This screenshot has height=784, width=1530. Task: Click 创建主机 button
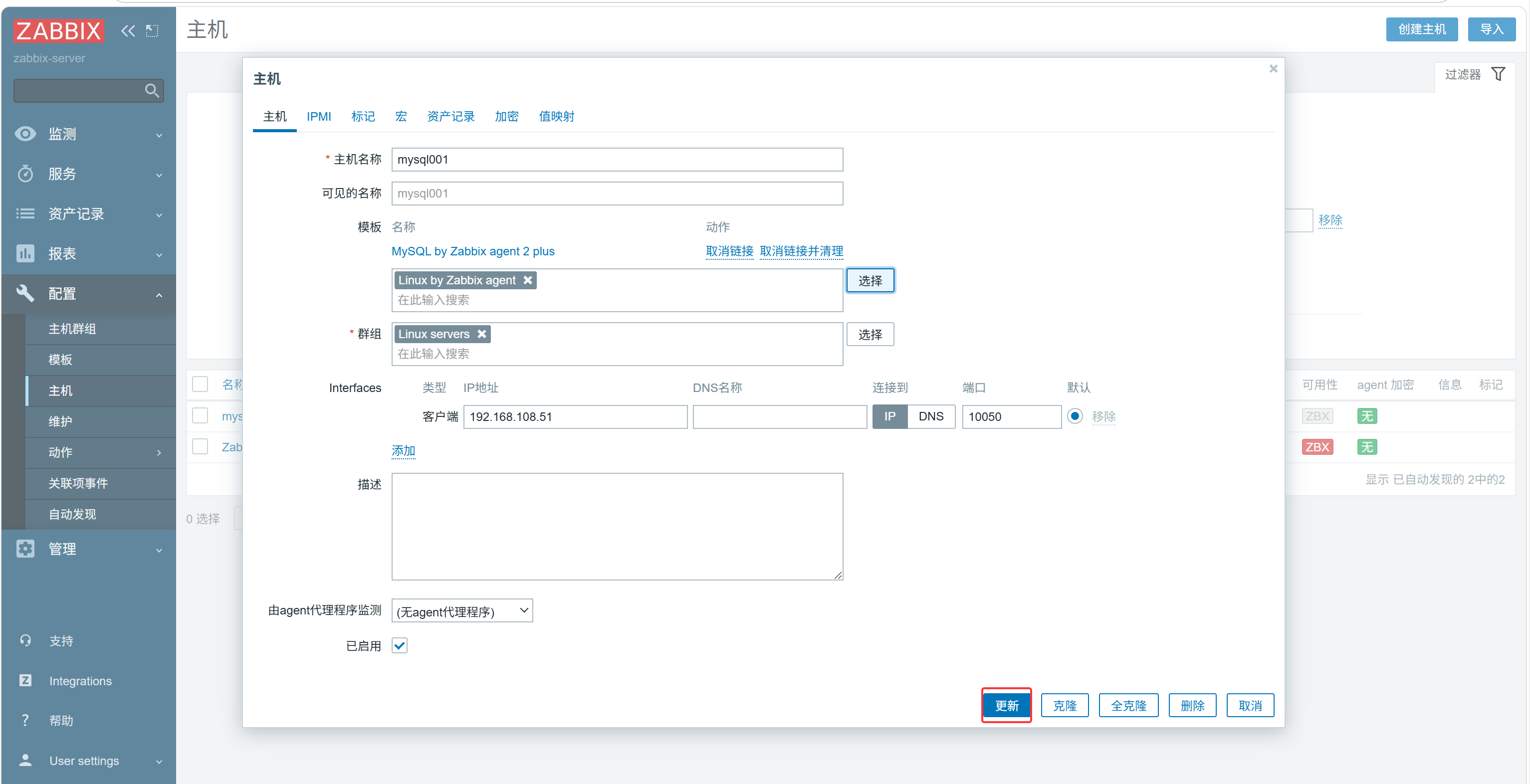click(1422, 29)
